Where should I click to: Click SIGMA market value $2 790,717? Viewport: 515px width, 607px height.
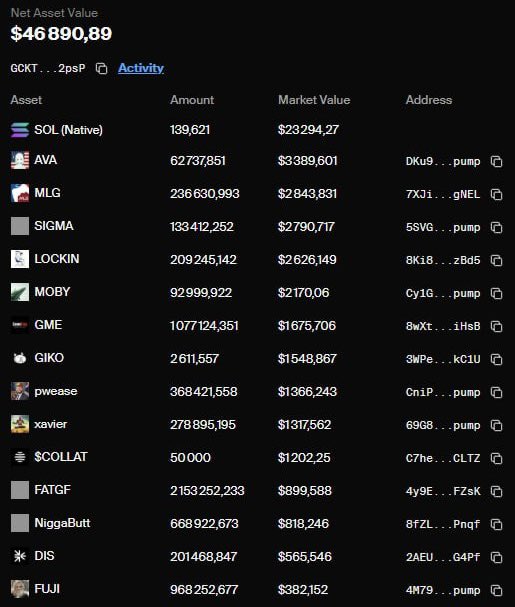(306, 226)
